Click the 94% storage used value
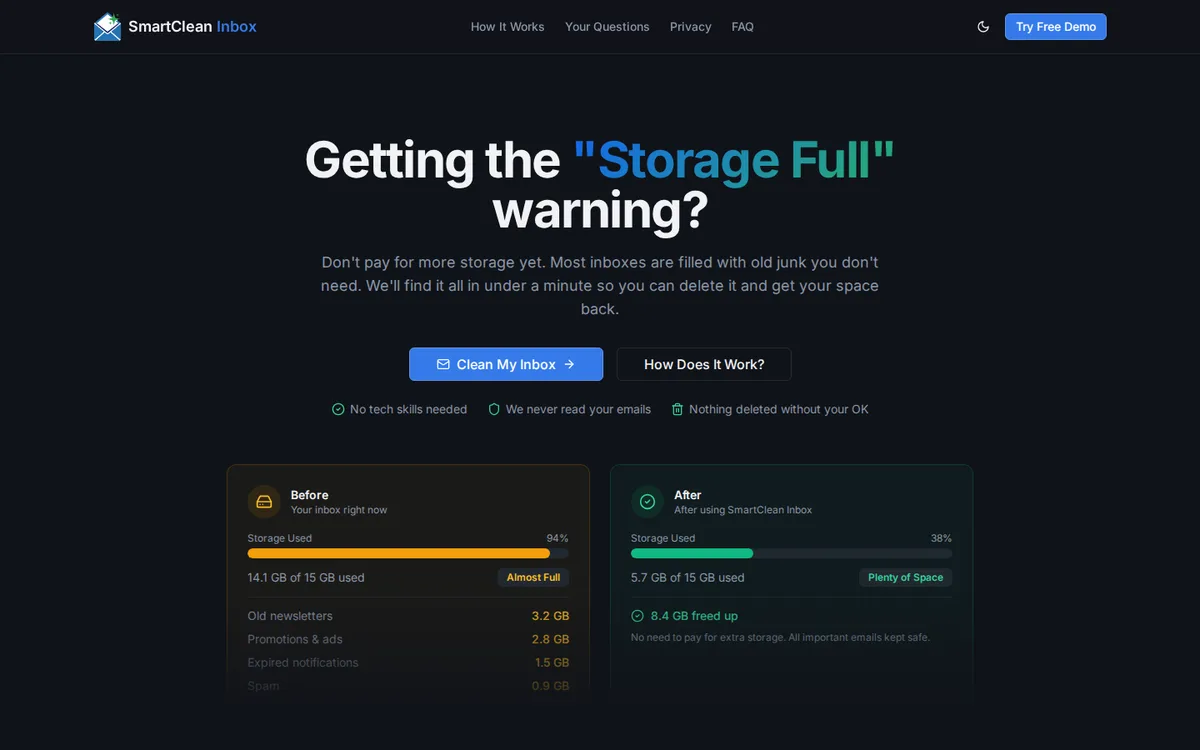The image size is (1200, 750). click(557, 538)
